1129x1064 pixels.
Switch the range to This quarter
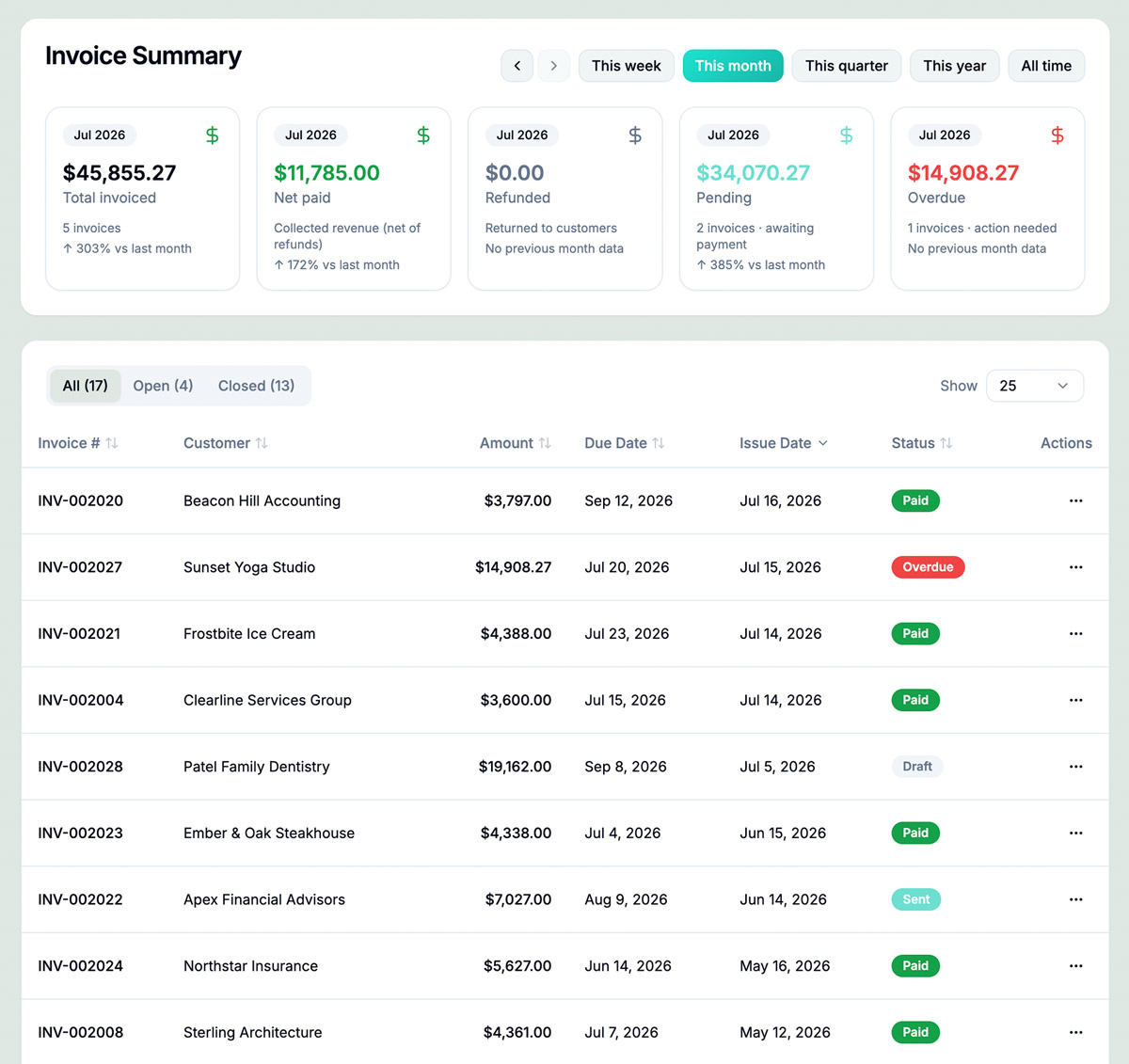(847, 66)
